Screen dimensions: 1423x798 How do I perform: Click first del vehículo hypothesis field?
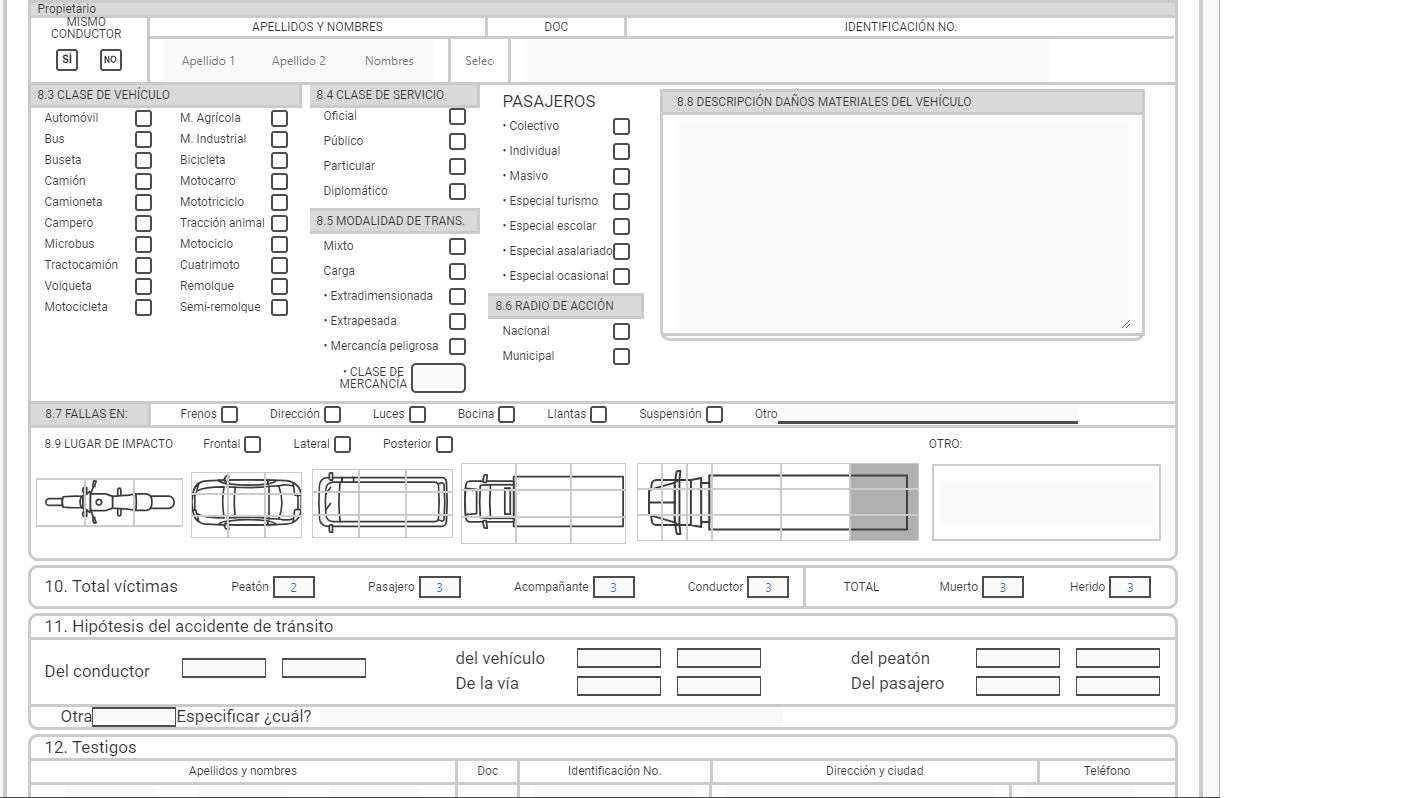(x=619, y=658)
